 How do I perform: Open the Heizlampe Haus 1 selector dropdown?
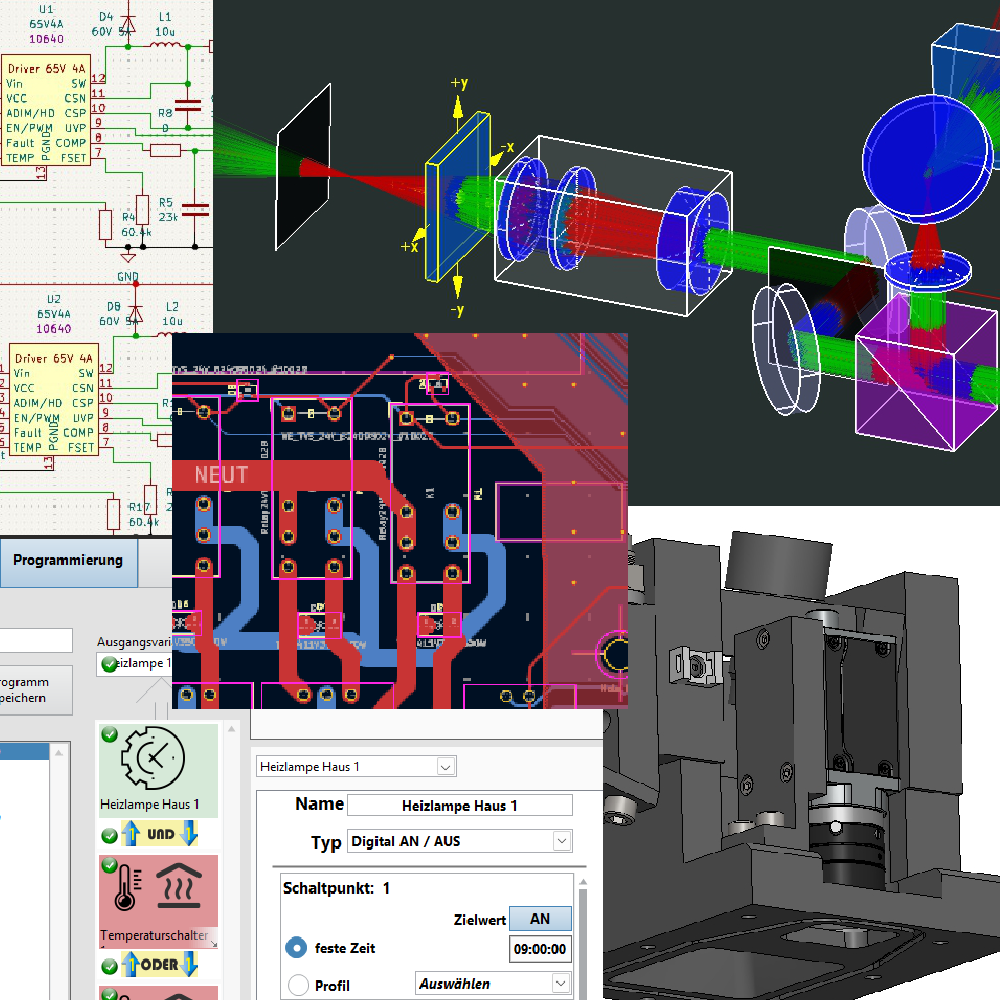[x=446, y=766]
